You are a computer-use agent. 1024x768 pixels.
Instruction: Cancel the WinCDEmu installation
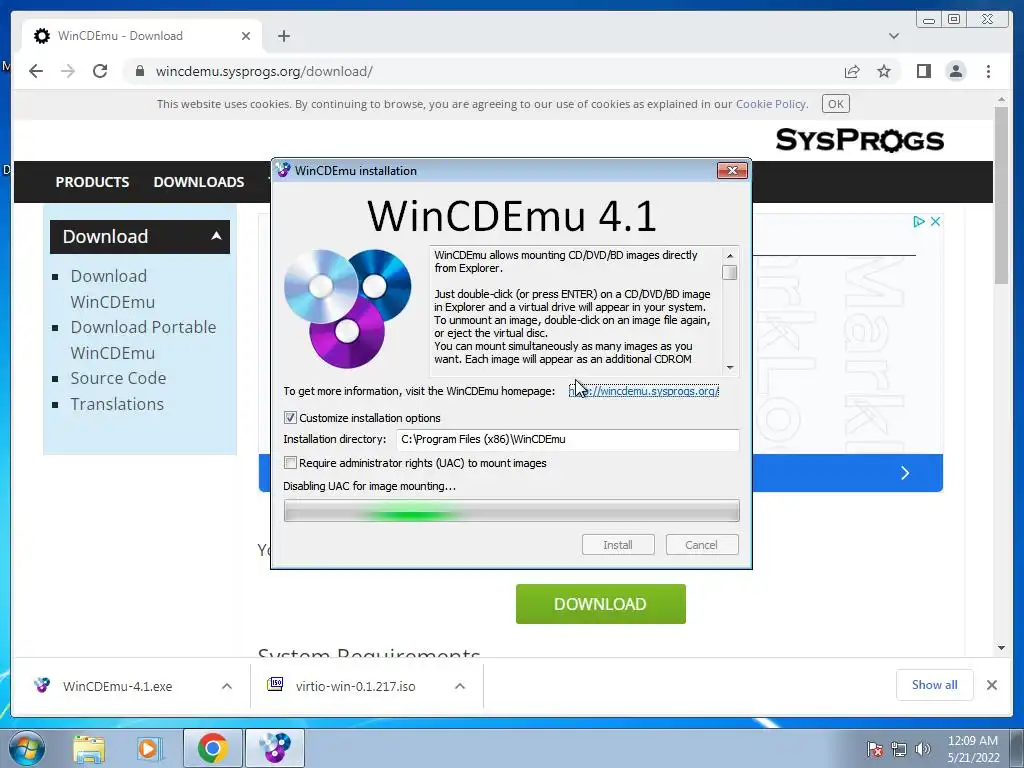702,545
